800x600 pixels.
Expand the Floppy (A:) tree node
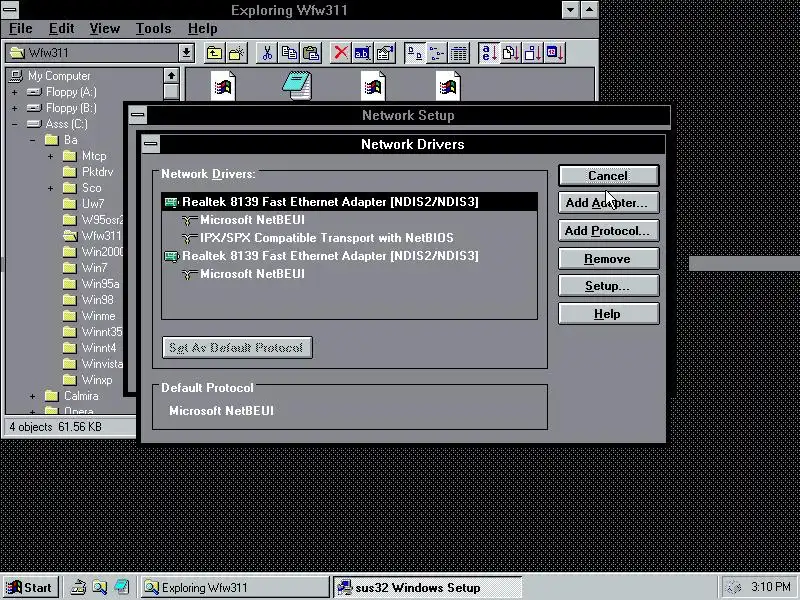(x=15, y=92)
